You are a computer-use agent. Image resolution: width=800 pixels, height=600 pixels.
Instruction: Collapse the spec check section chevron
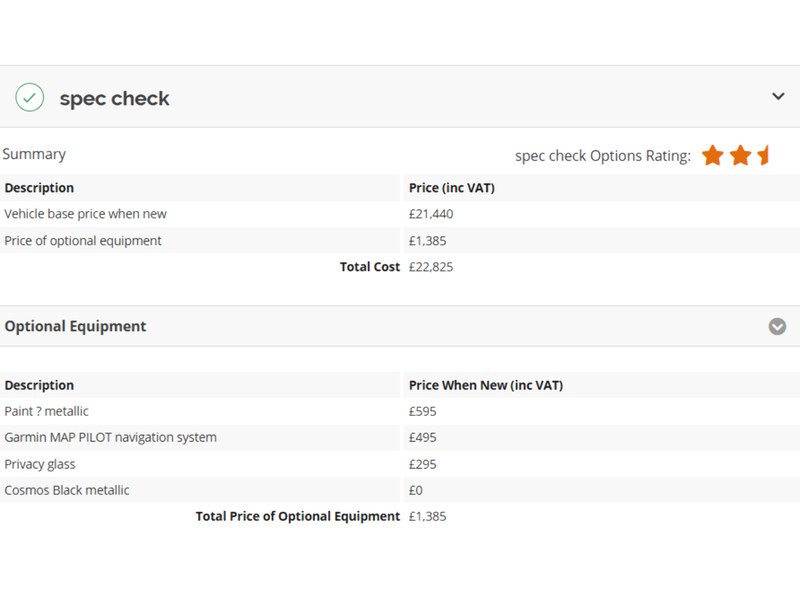click(x=778, y=97)
